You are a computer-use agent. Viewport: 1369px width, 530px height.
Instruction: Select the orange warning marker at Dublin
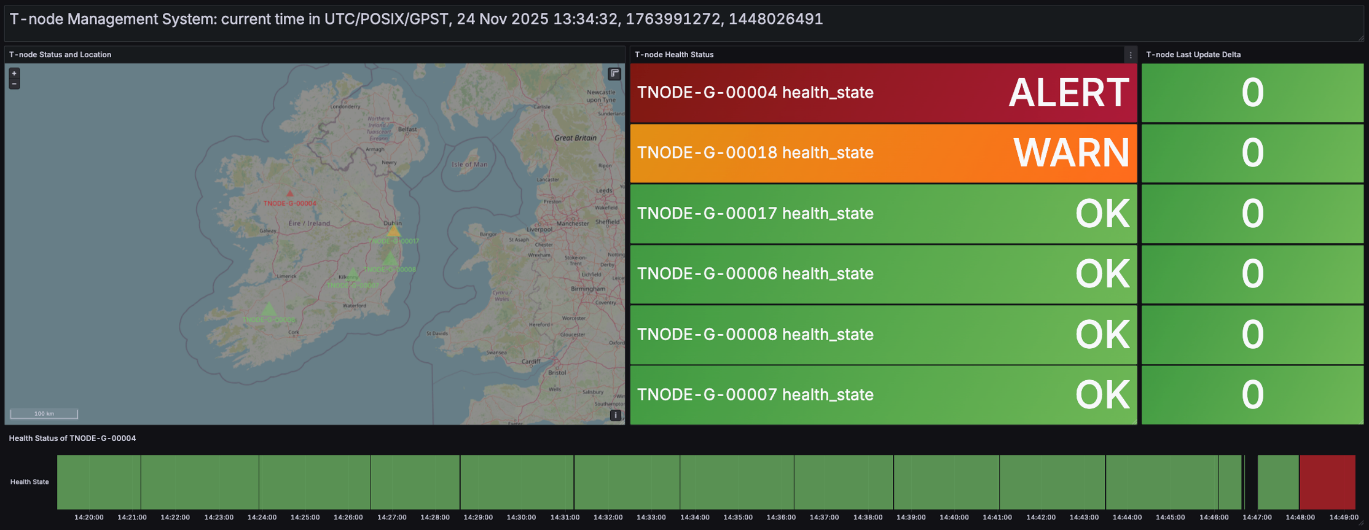tap(393, 230)
